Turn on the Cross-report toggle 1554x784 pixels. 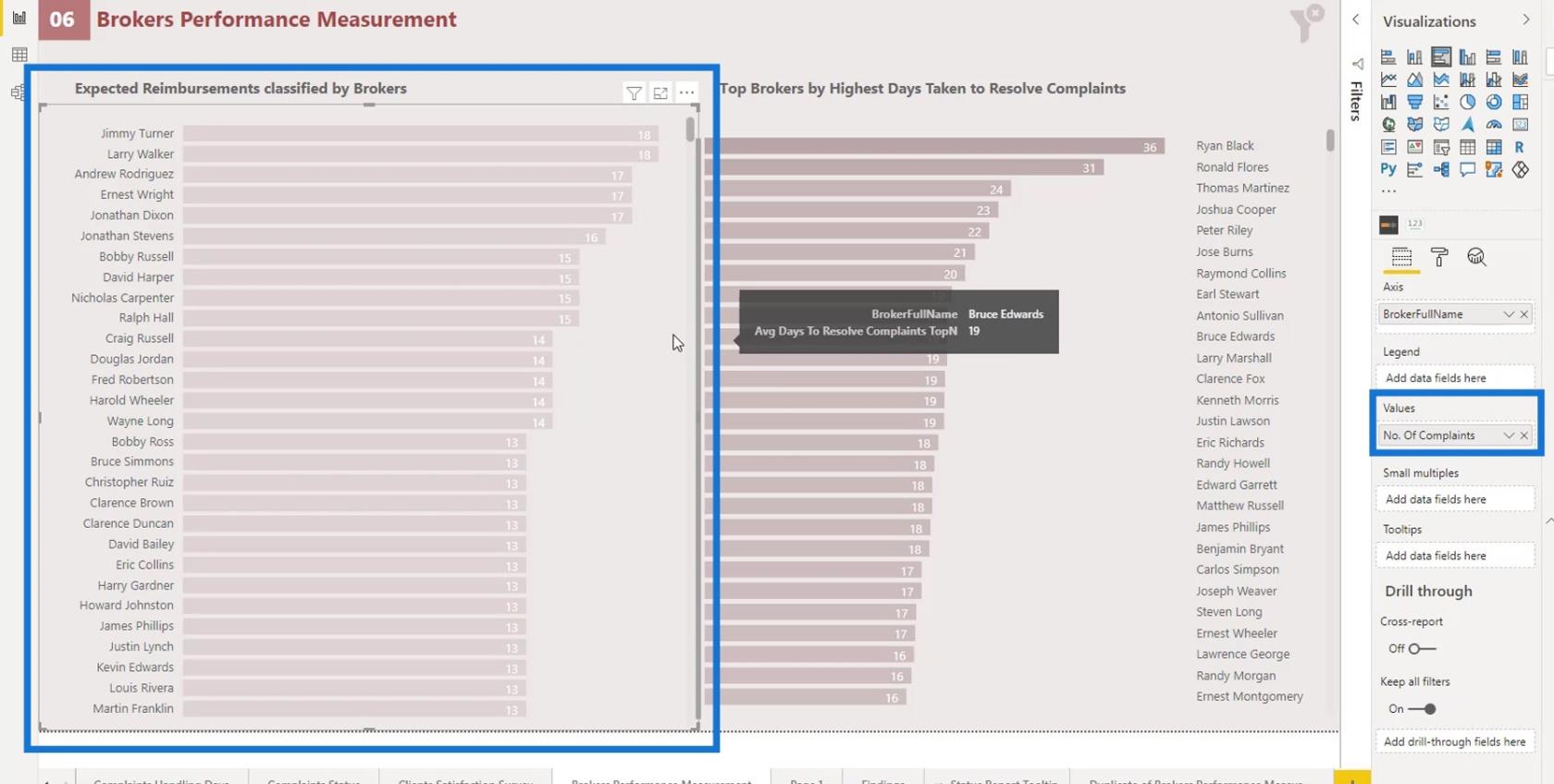tap(1421, 649)
